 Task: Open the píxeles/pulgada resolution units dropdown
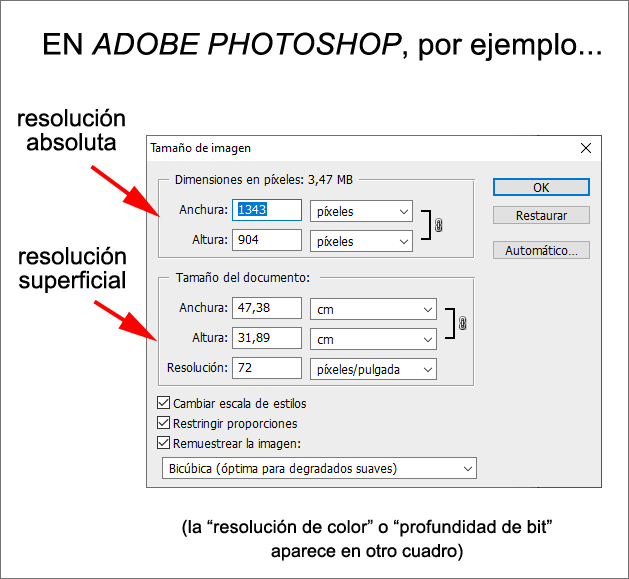(373, 369)
